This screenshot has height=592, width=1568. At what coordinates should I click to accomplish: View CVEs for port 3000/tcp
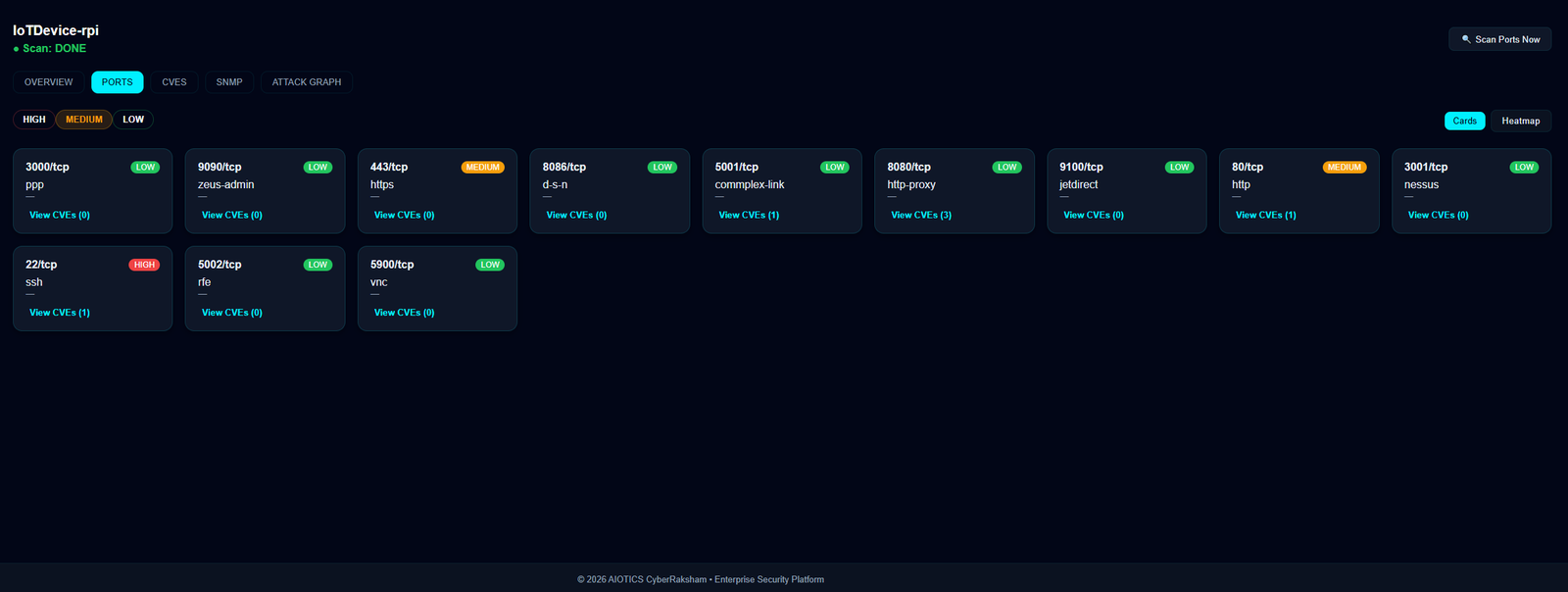(x=60, y=215)
